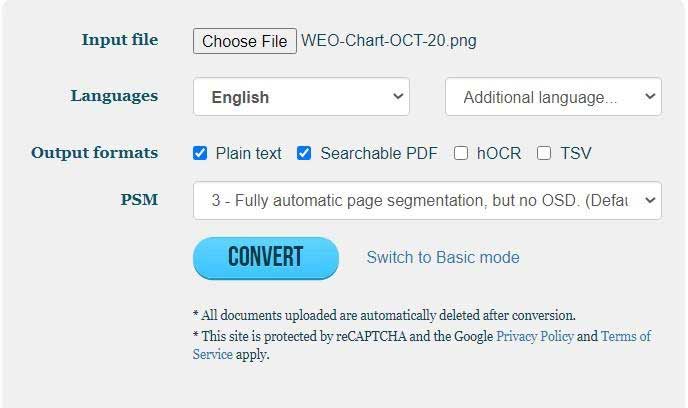Enable the hOCR checkbox box
This screenshot has height=408, width=688.
pyautogui.click(x=461, y=153)
